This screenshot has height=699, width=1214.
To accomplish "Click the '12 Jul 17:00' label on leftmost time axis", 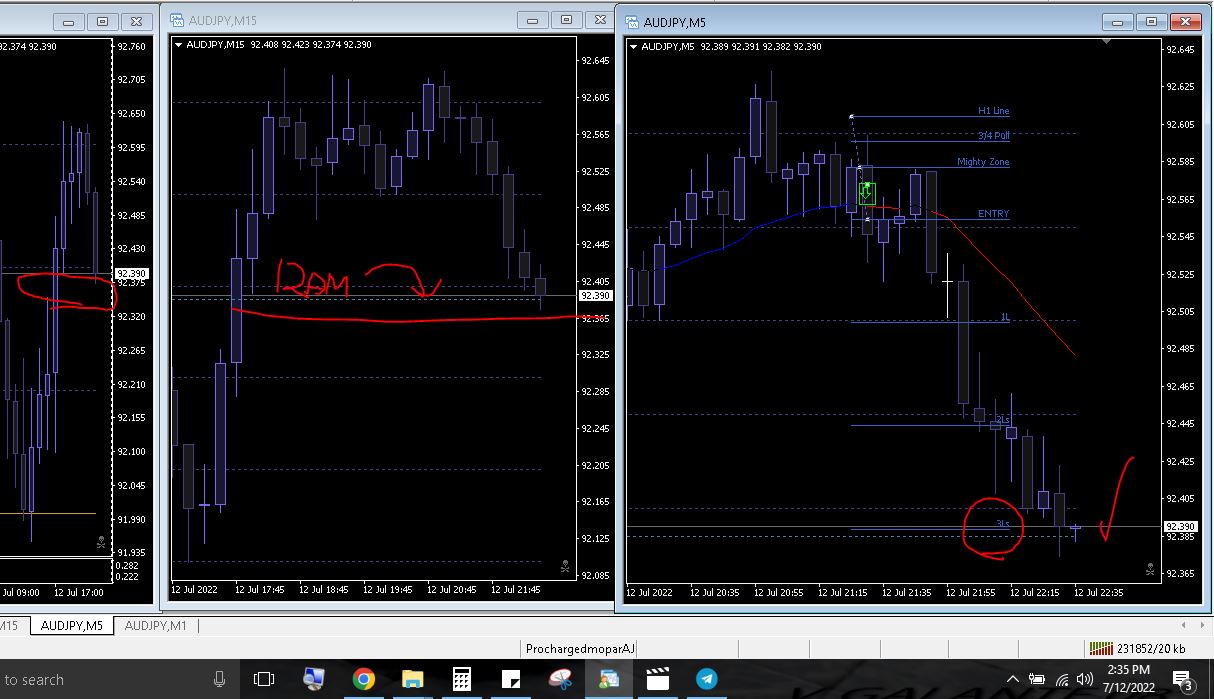I will pyautogui.click(x=80, y=592).
